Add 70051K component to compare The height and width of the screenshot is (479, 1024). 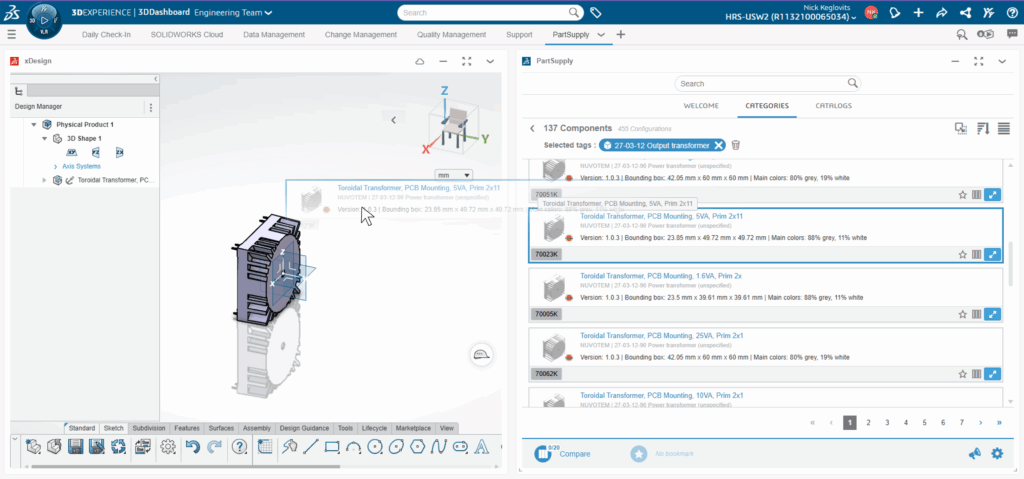[977, 194]
